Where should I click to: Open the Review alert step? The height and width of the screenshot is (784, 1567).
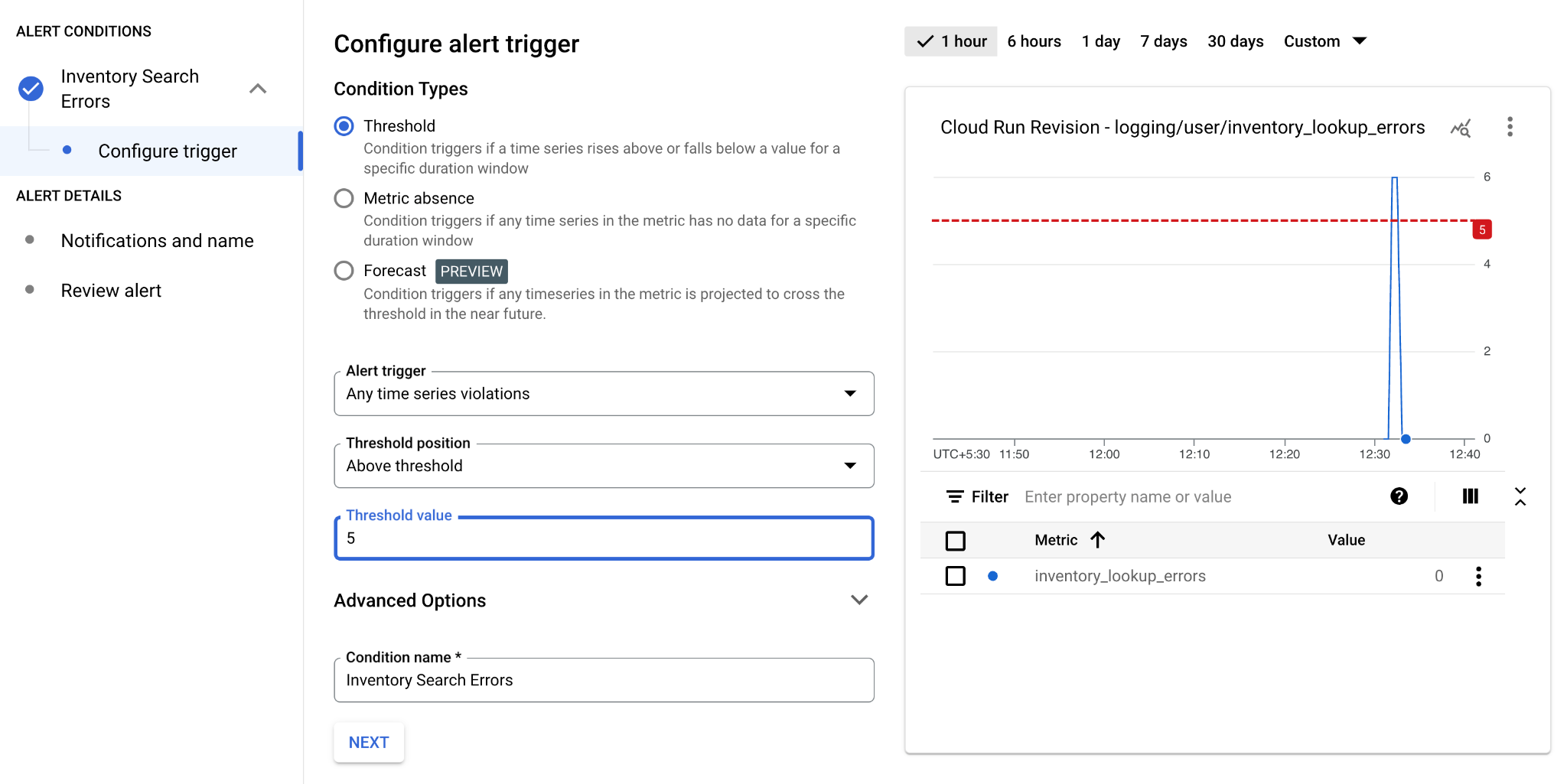pos(111,291)
